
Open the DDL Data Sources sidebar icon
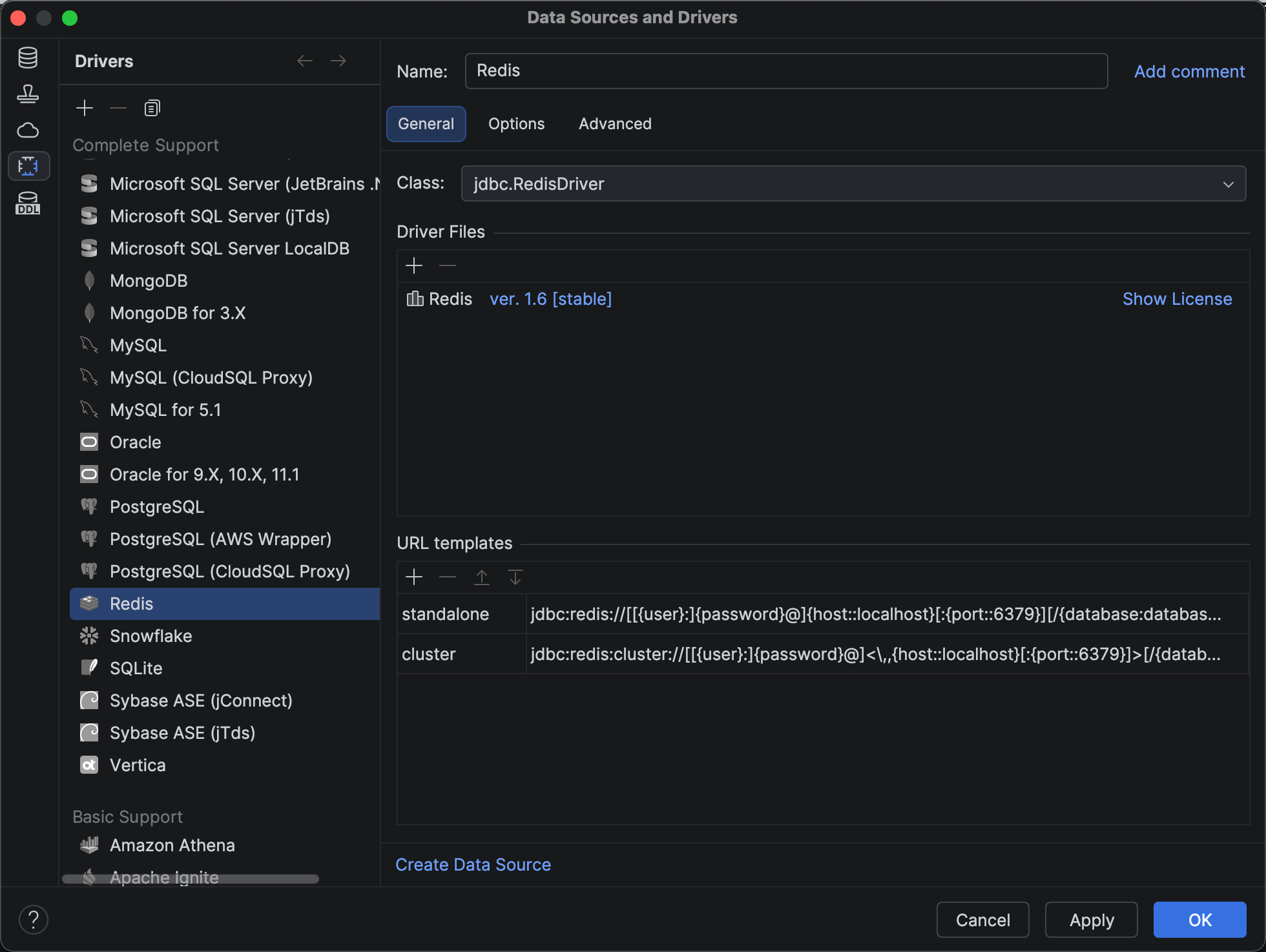pos(28,203)
